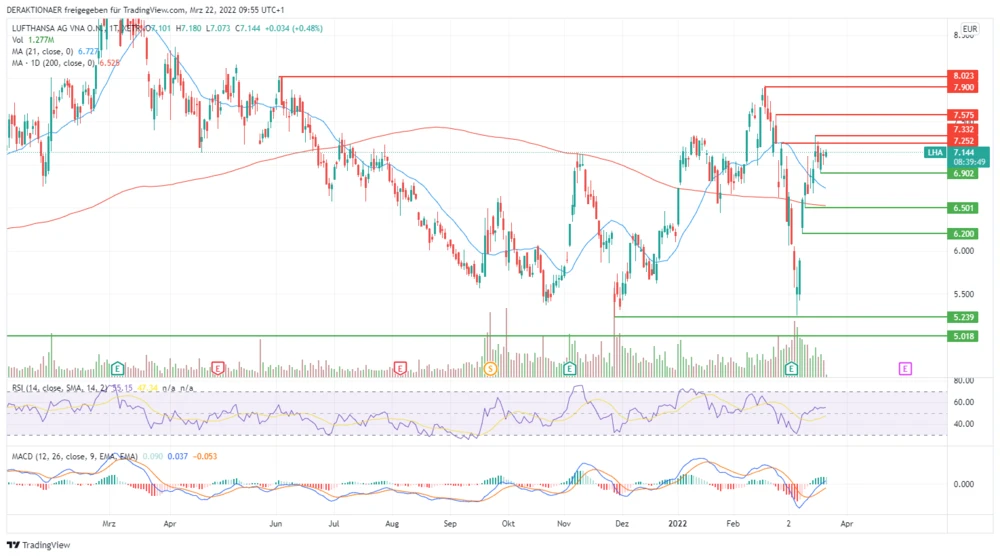Select the Vol 1.277M indicator legend

33,40
